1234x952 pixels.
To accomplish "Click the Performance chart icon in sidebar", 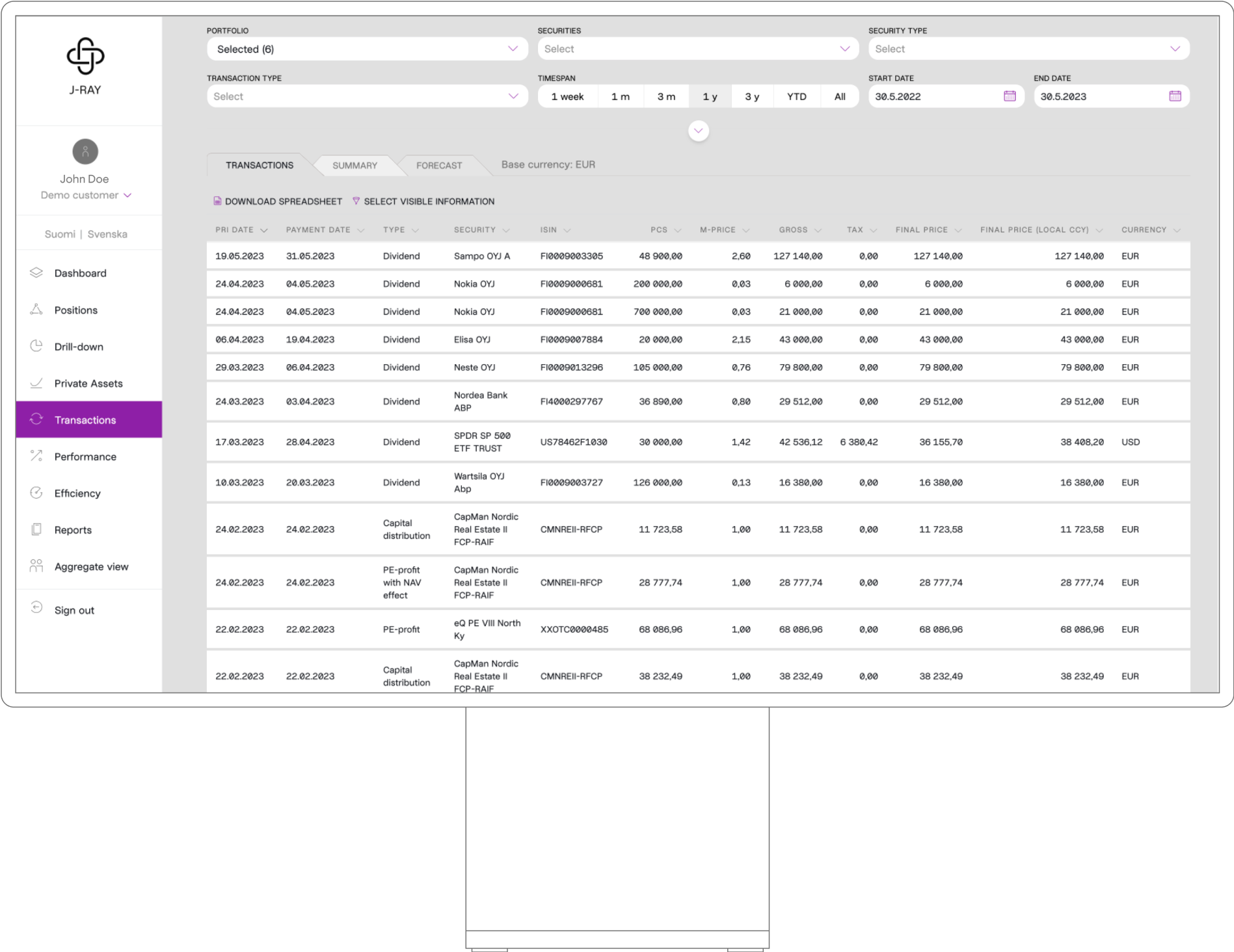I will pos(36,456).
